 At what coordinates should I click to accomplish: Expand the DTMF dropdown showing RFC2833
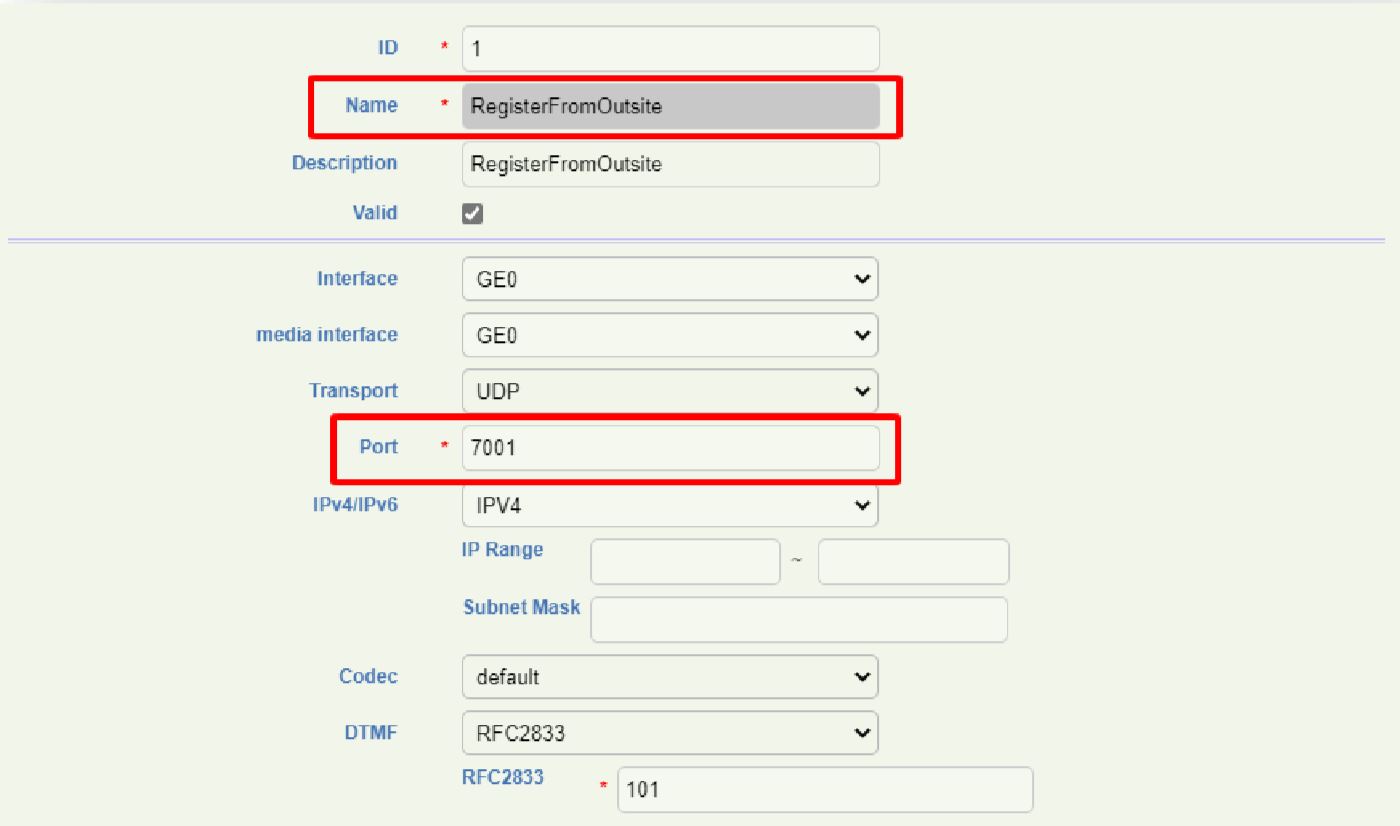(670, 733)
